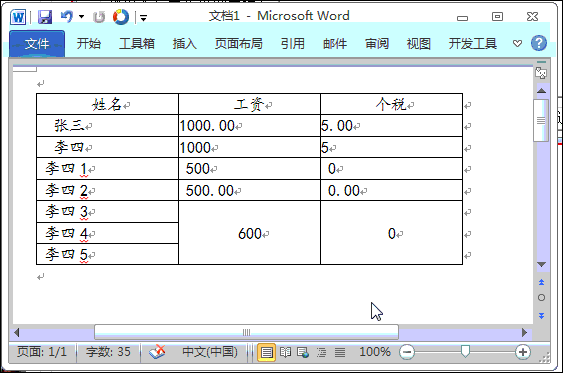Click the 姓名 header cell
Viewport: 563px width, 373px height.
(x=107, y=104)
